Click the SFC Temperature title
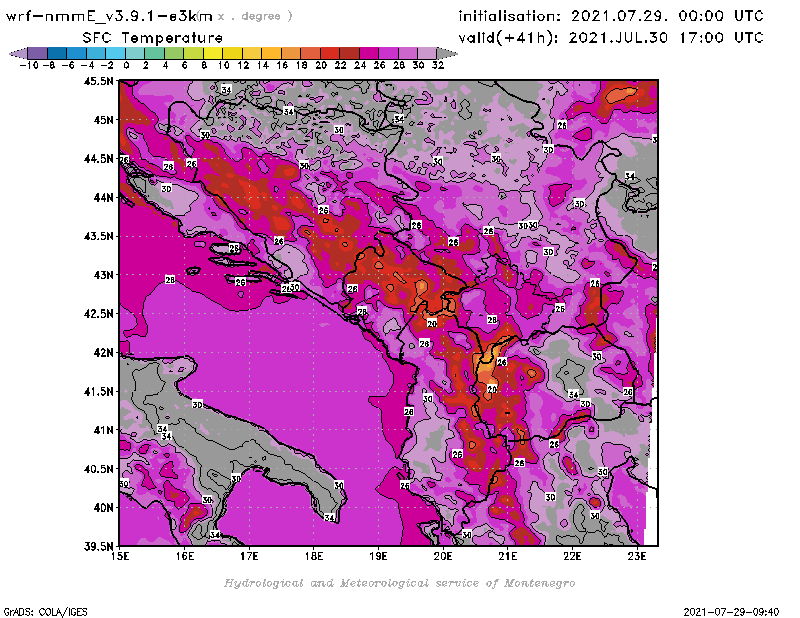 (x=152, y=37)
